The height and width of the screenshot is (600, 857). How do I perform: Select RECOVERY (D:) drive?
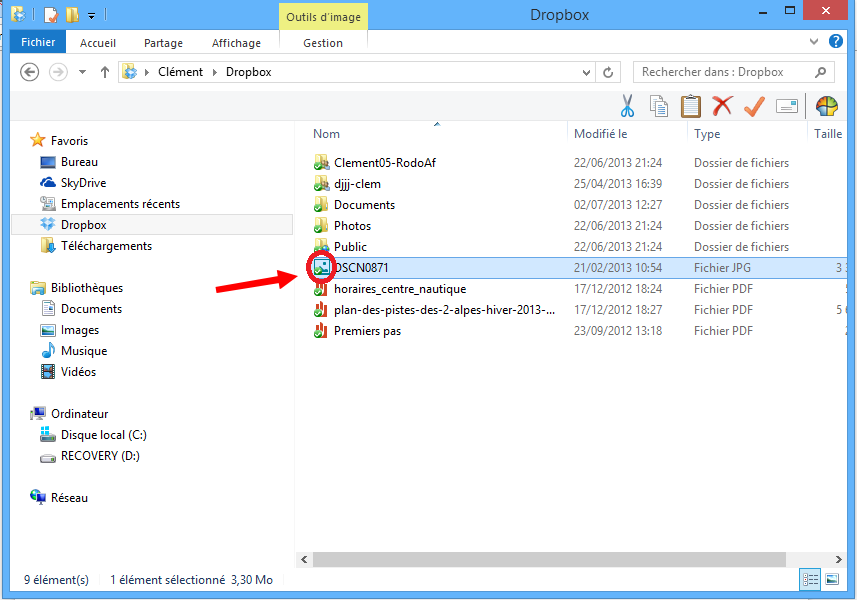click(x=100, y=456)
